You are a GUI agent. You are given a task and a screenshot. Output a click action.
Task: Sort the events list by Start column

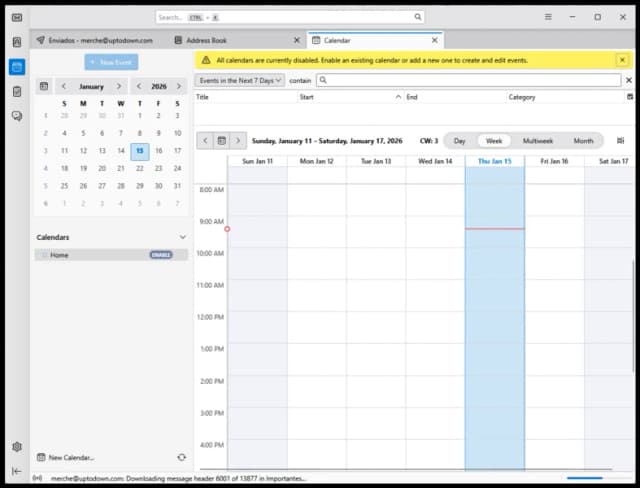tap(350, 97)
